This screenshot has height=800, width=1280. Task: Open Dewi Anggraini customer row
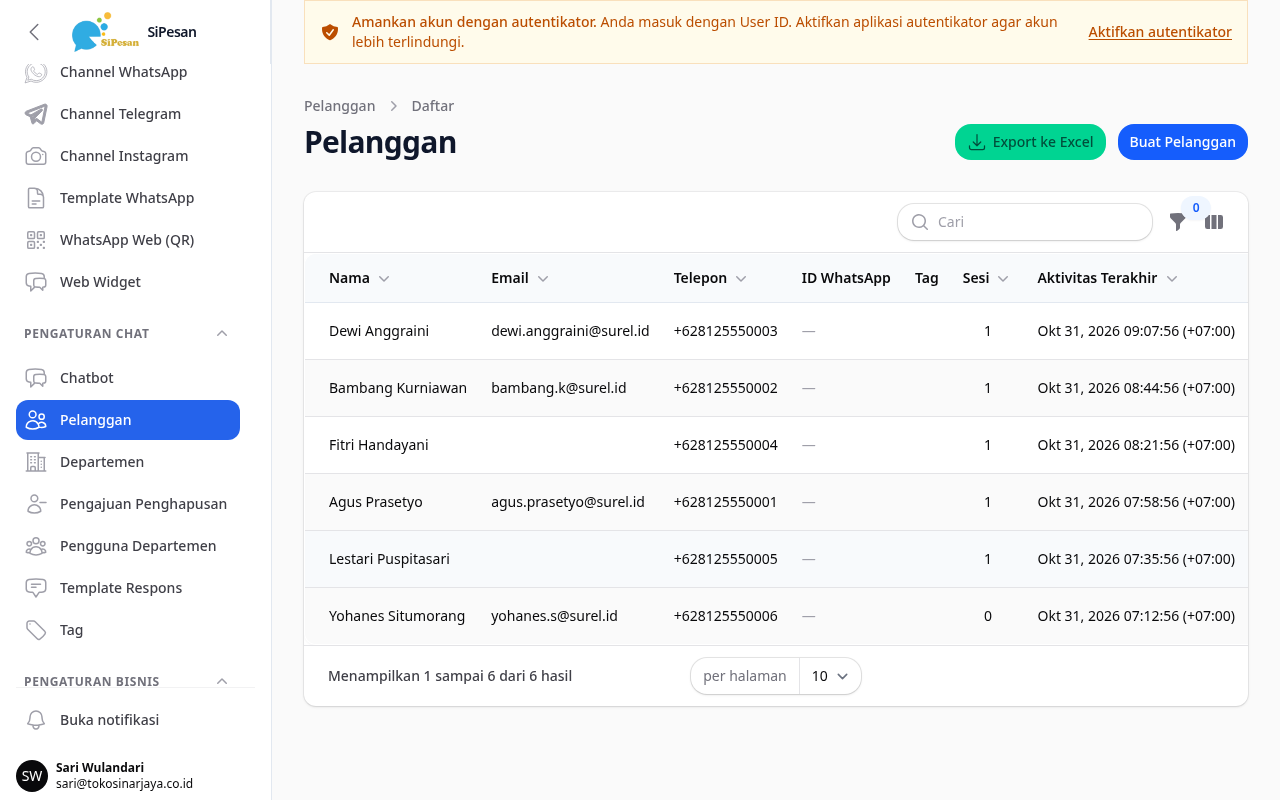pos(776,331)
